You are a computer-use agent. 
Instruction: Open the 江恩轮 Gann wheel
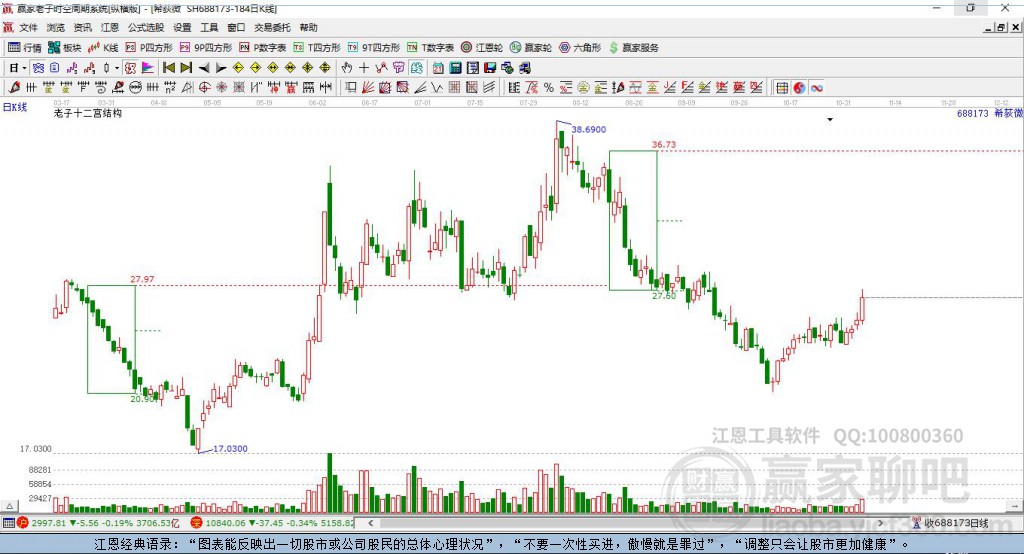(x=482, y=48)
